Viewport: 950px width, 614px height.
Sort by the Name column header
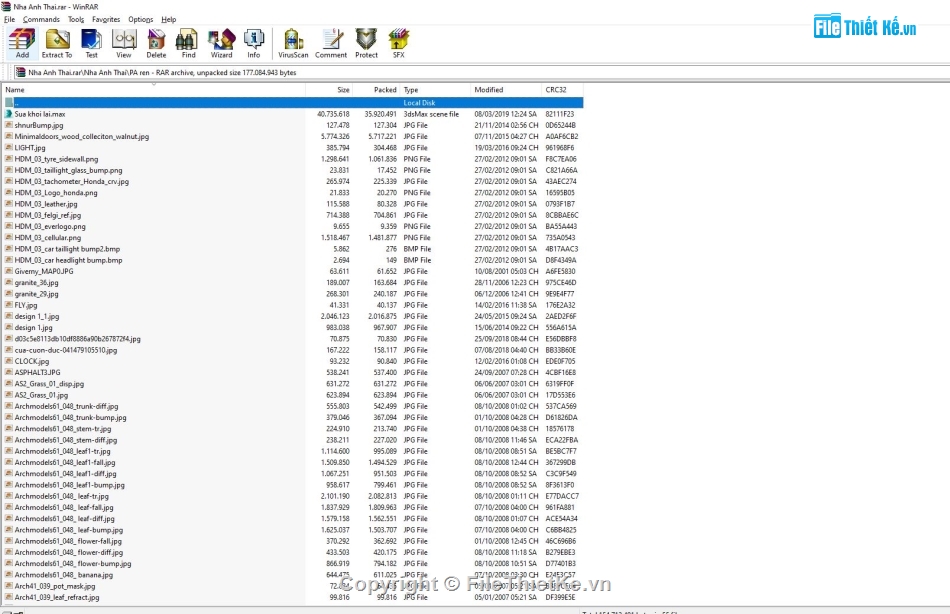pos(154,90)
